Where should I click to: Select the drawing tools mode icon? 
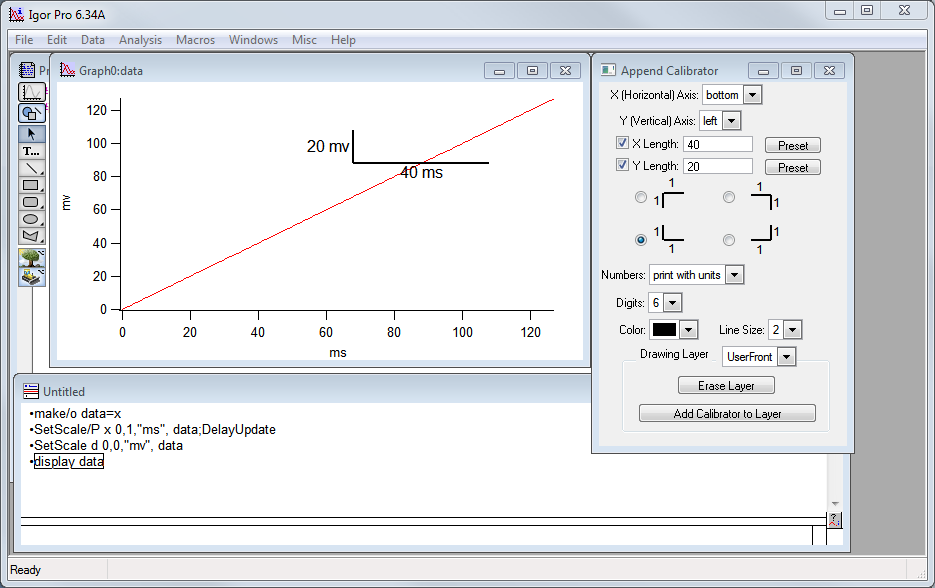pos(31,113)
